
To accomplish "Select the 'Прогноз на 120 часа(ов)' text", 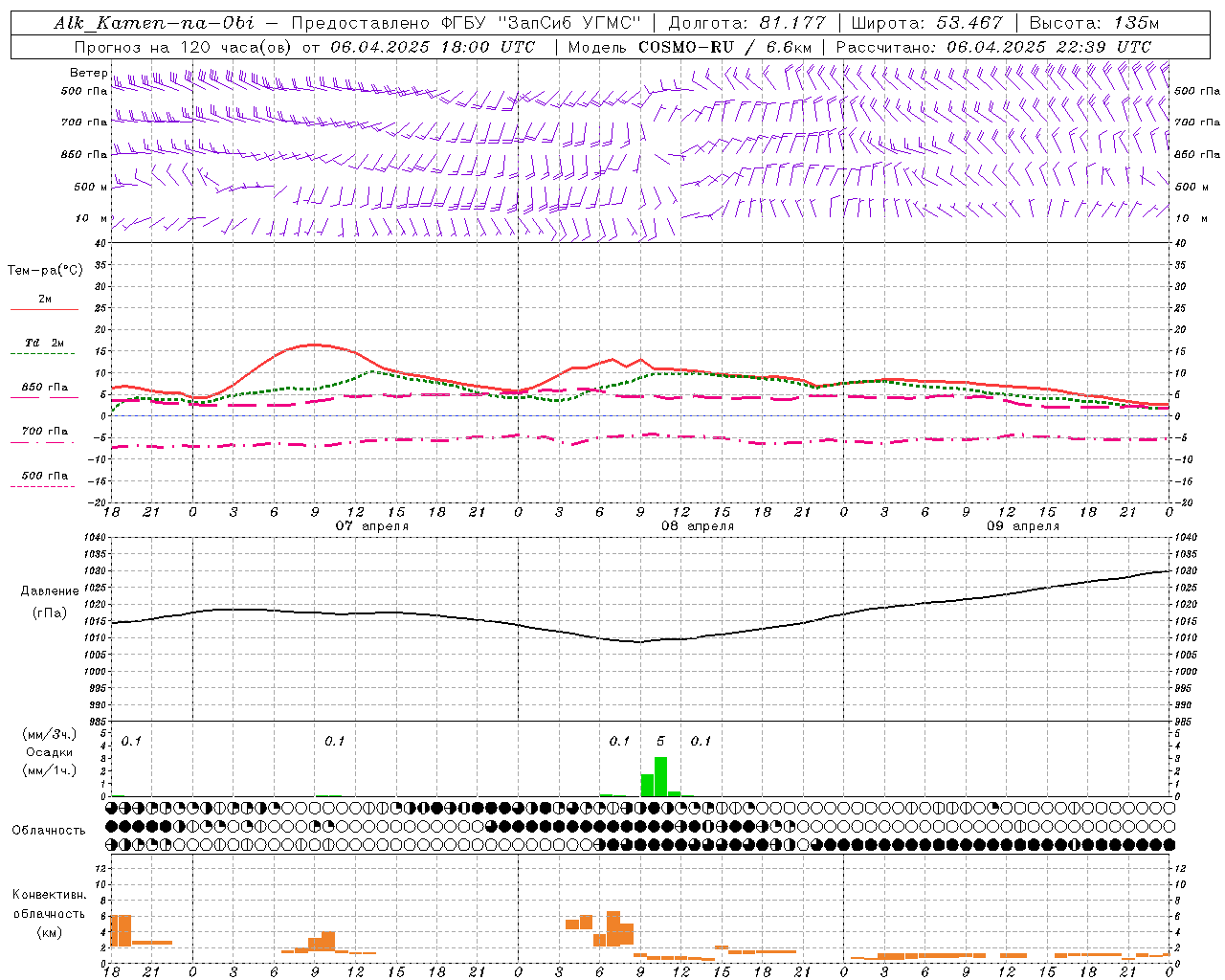I will (185, 47).
